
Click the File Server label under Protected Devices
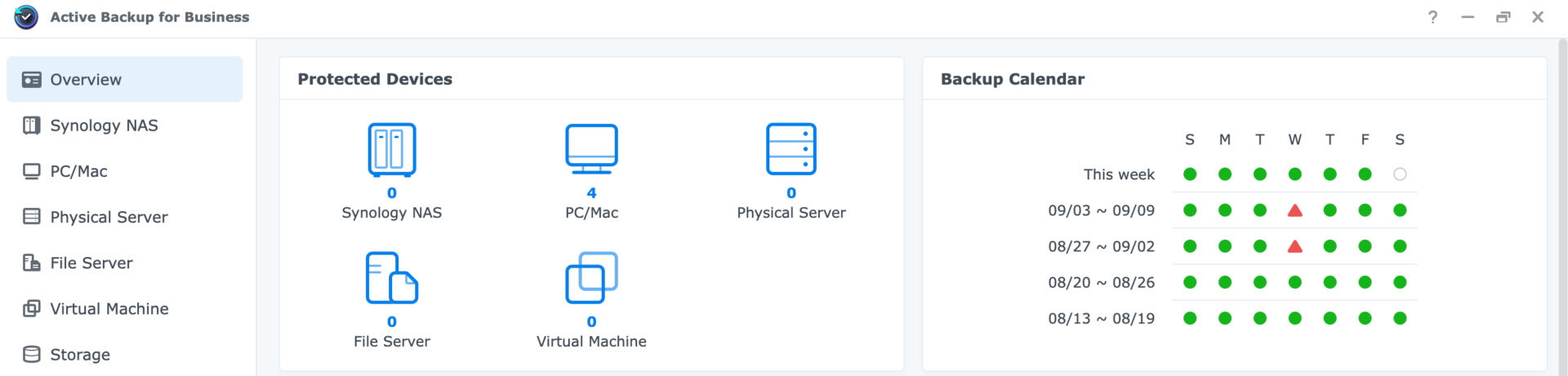[x=392, y=342]
